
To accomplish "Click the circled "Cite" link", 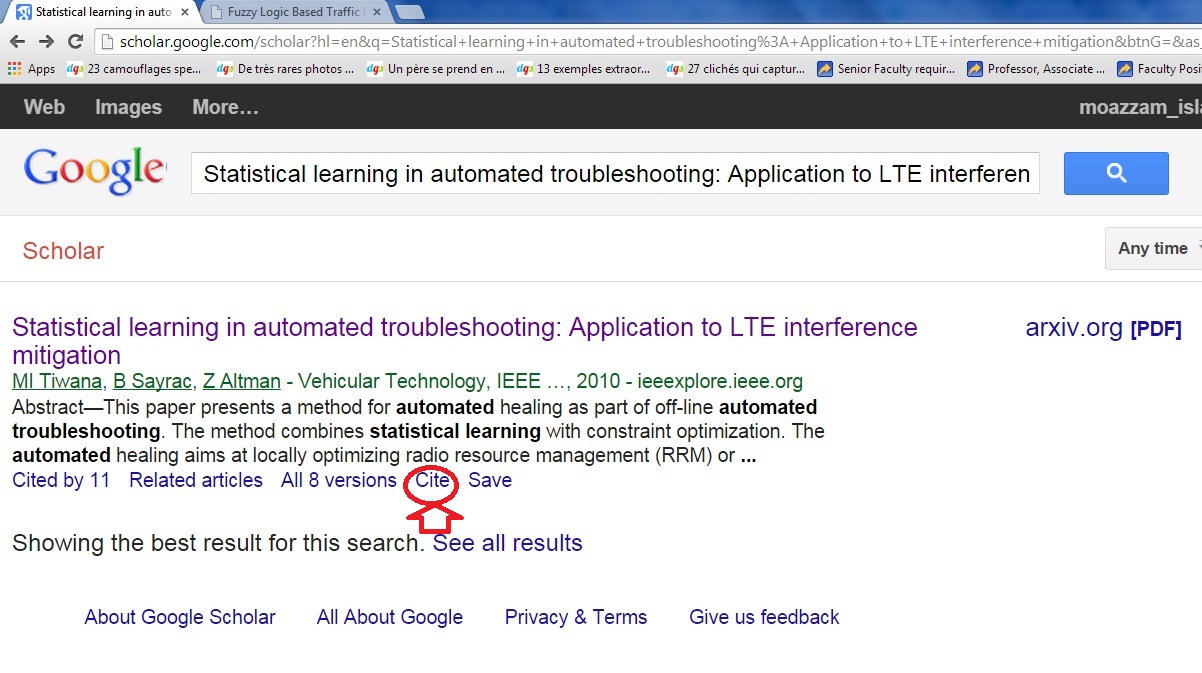I will [x=433, y=480].
